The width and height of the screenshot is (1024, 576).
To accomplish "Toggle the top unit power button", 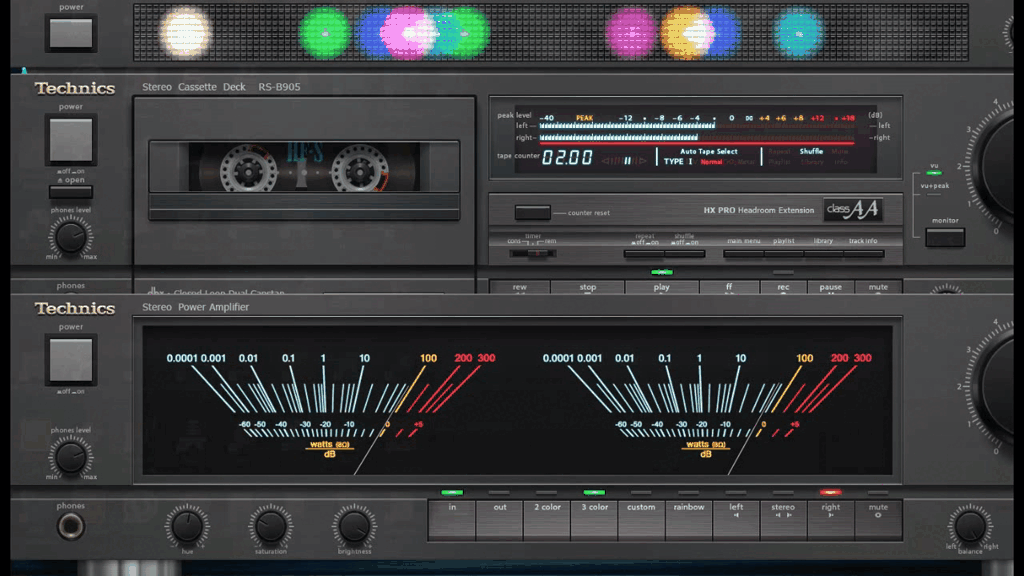I will pos(71,33).
